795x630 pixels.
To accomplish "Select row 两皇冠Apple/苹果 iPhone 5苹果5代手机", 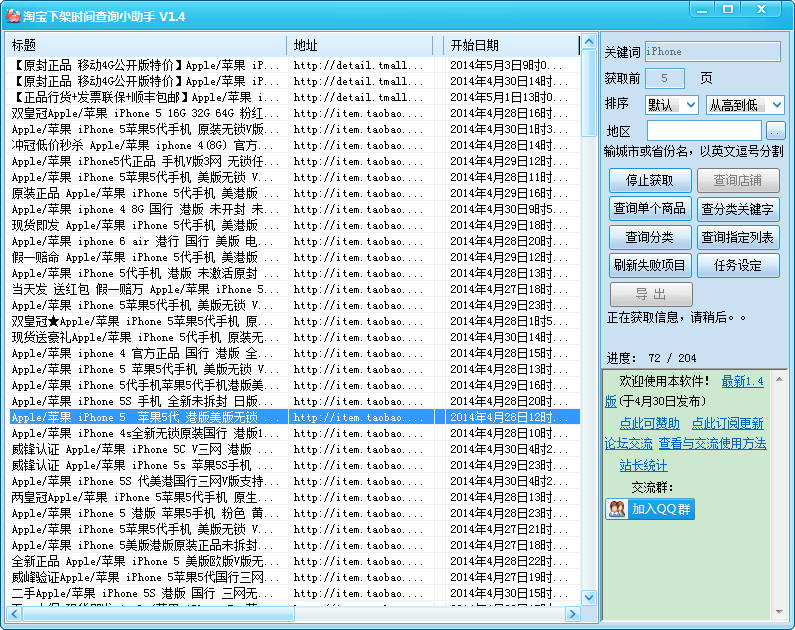I will (295, 497).
